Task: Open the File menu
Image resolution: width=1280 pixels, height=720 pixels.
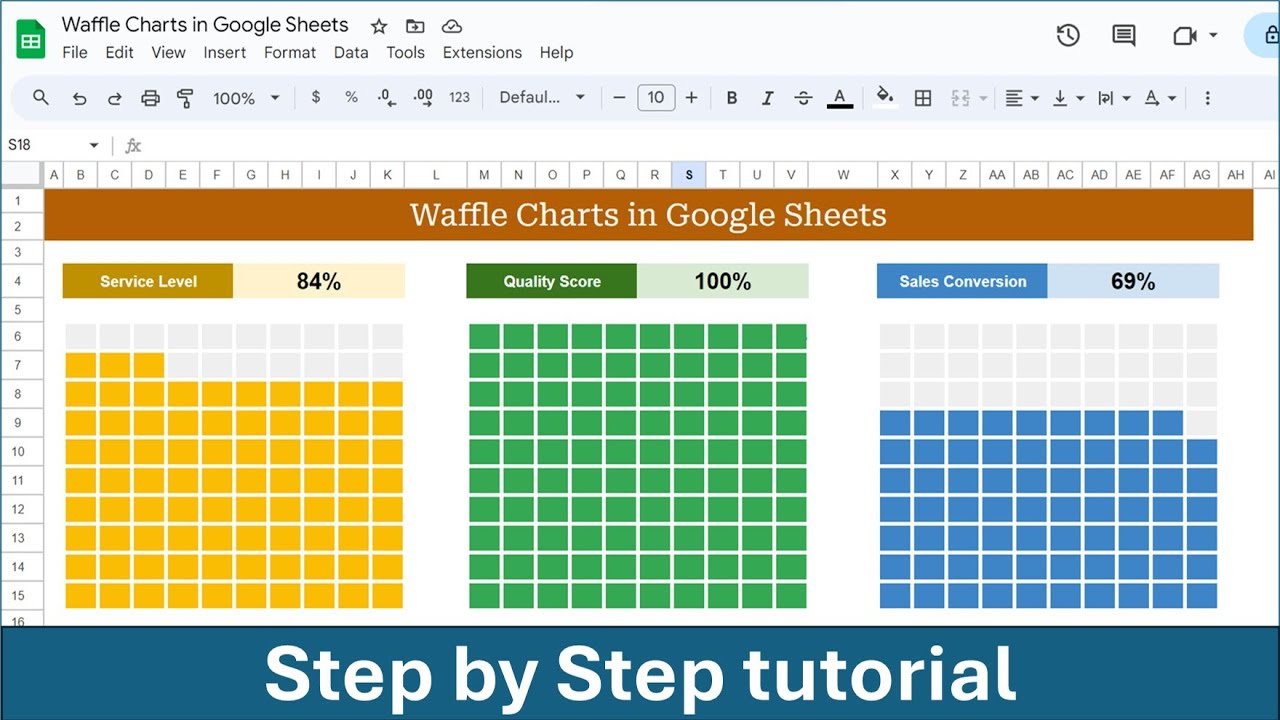Action: pos(75,52)
